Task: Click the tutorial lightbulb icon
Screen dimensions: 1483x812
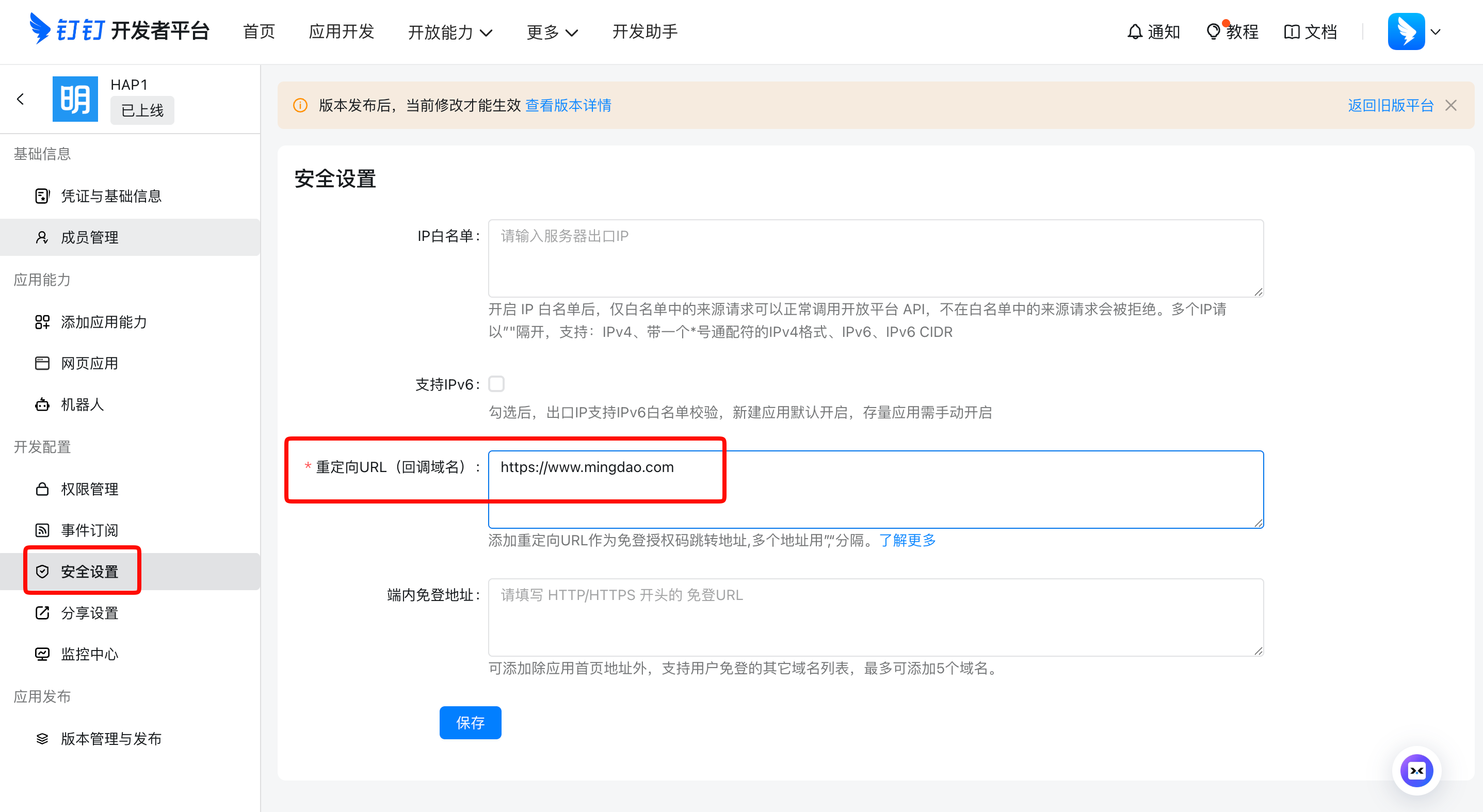Action: [1213, 31]
